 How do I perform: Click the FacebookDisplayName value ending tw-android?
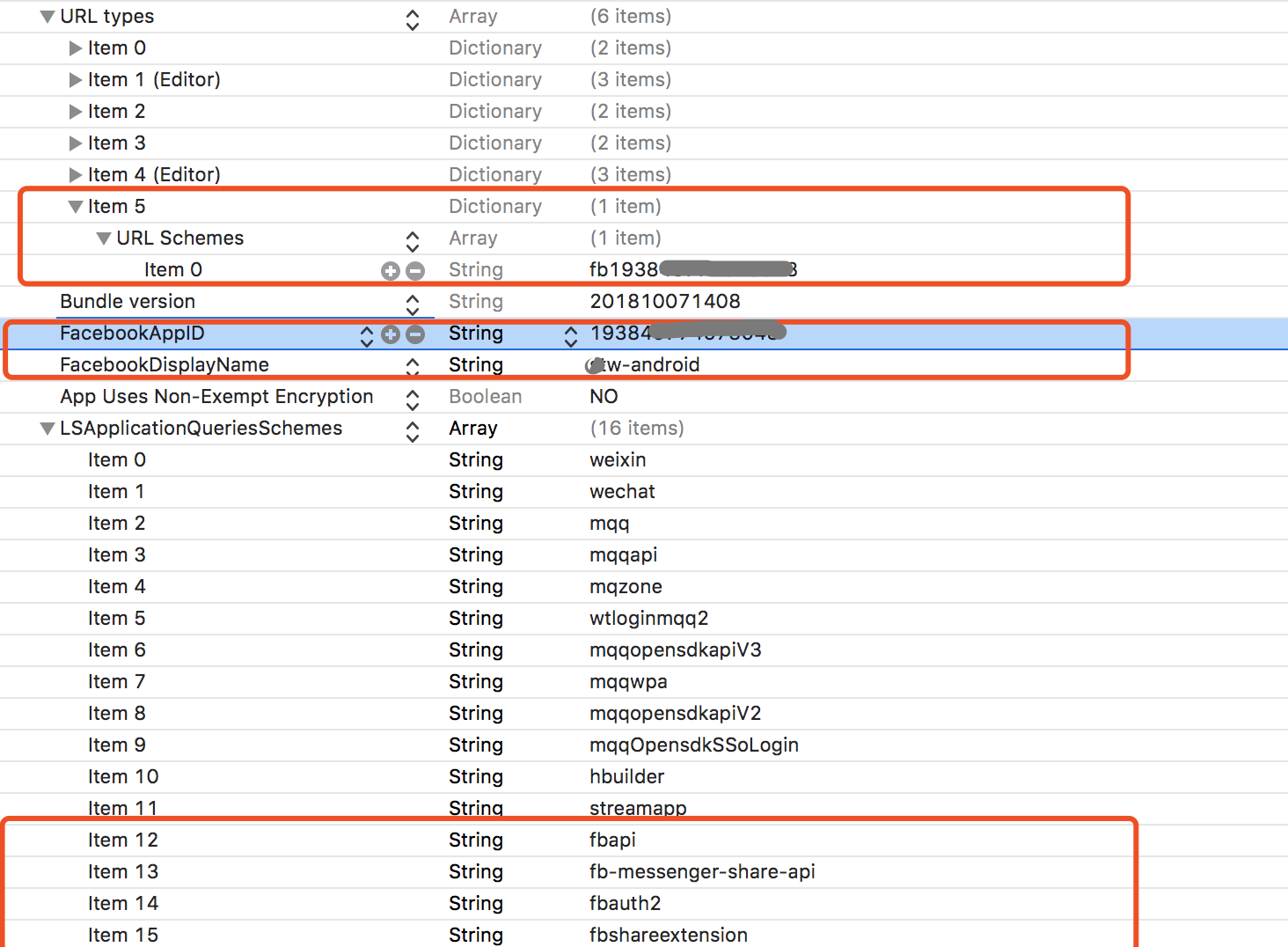(x=644, y=365)
